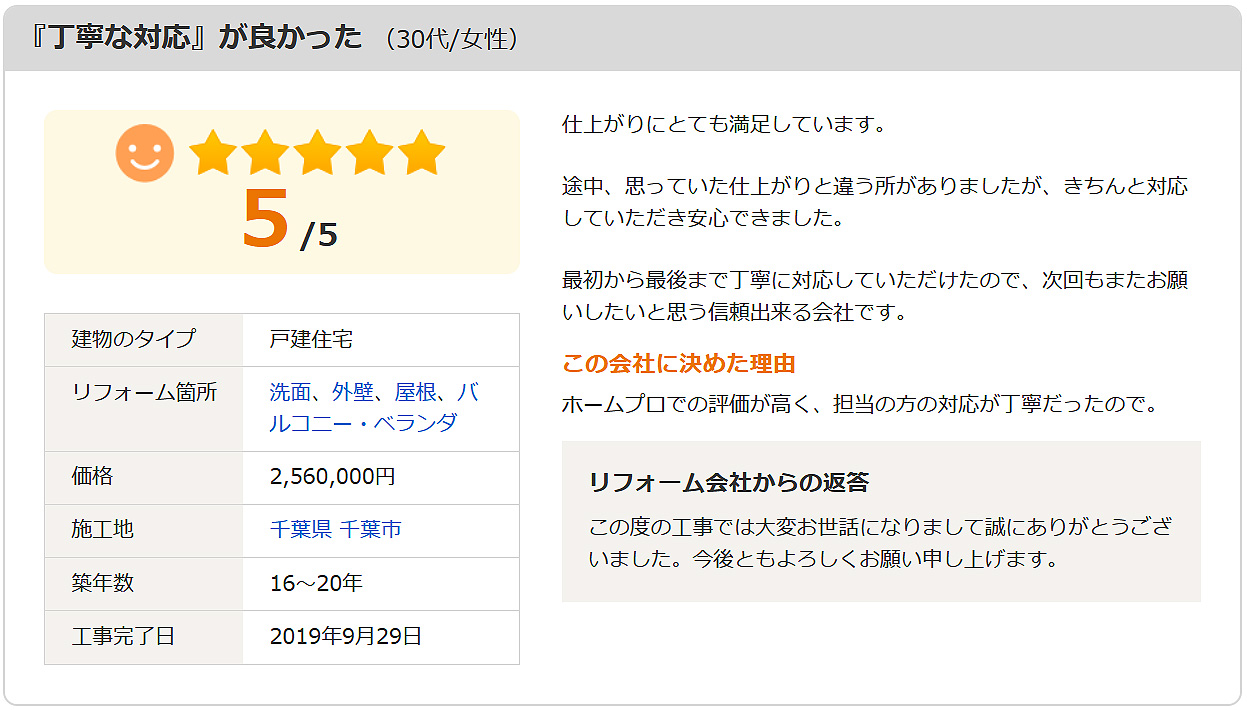Image resolution: width=1247 pixels, height=710 pixels.
Task: Click the この会社に決めた理由 heading
Action: pos(678,362)
